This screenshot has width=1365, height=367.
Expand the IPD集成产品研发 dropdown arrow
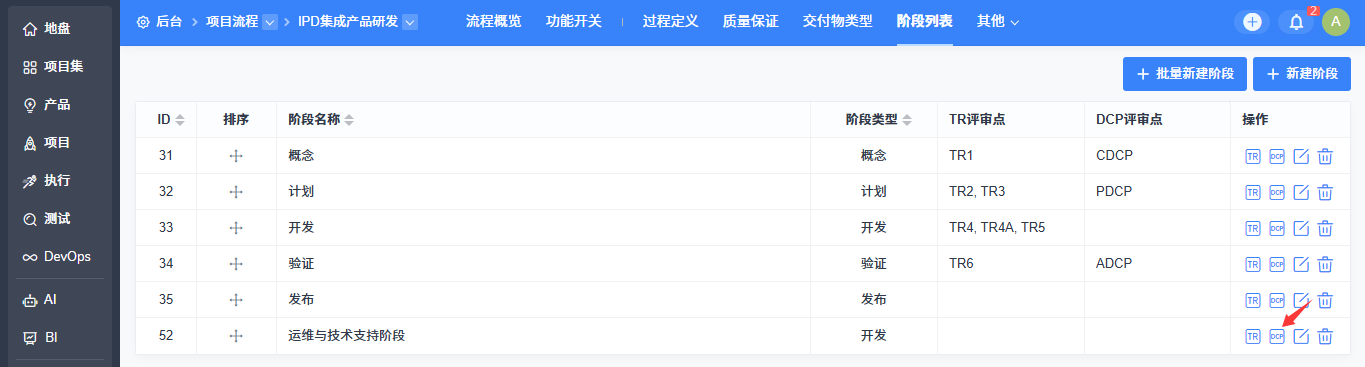click(410, 22)
